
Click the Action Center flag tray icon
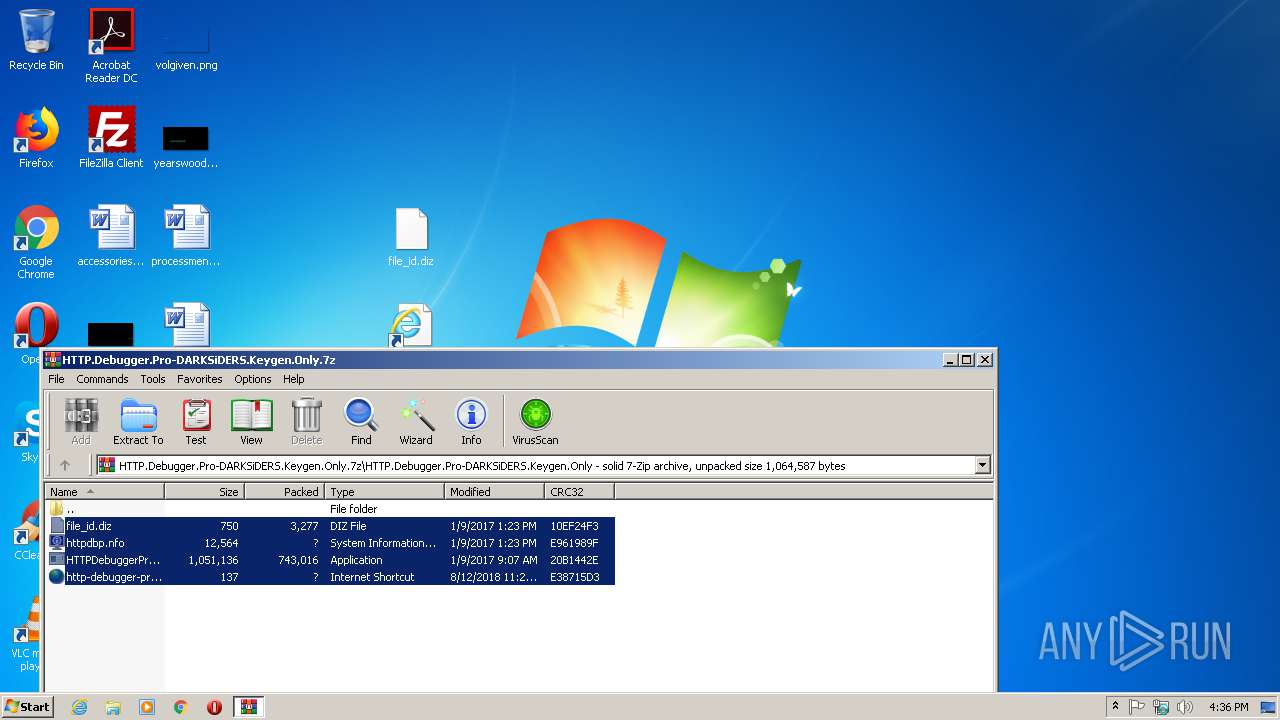1137,707
